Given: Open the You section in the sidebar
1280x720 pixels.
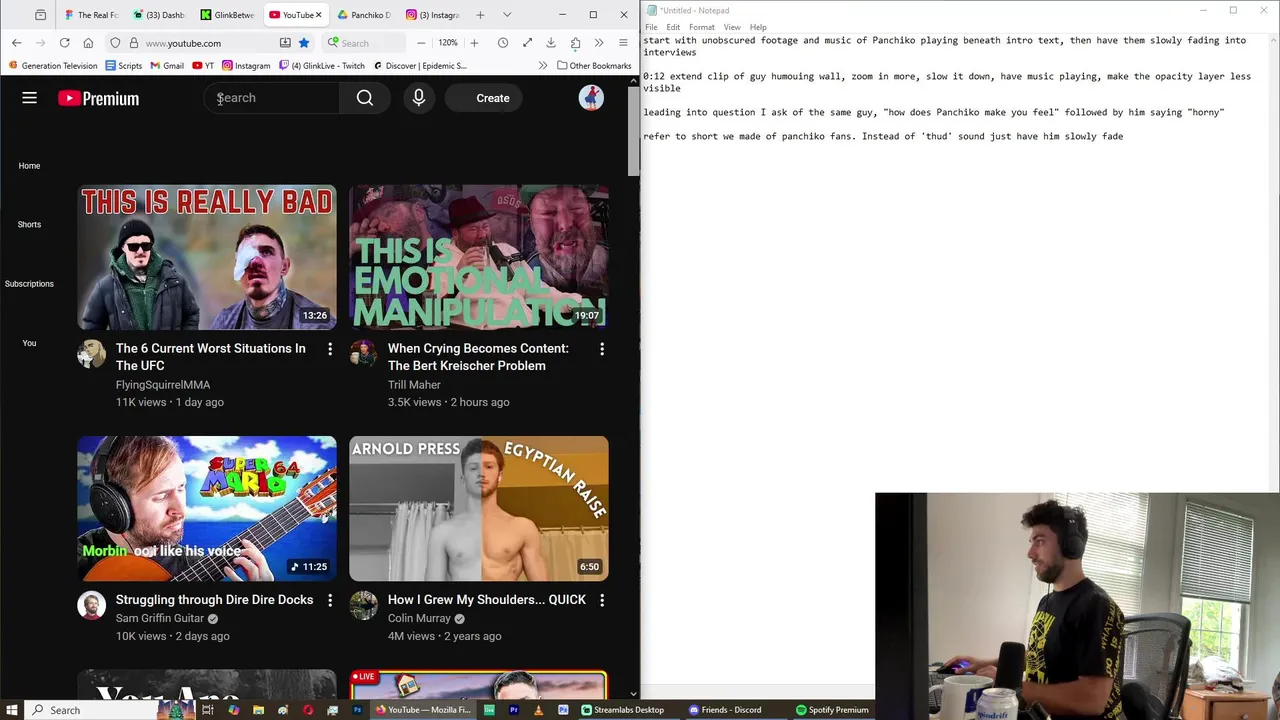Looking at the screenshot, I should click(x=29, y=343).
